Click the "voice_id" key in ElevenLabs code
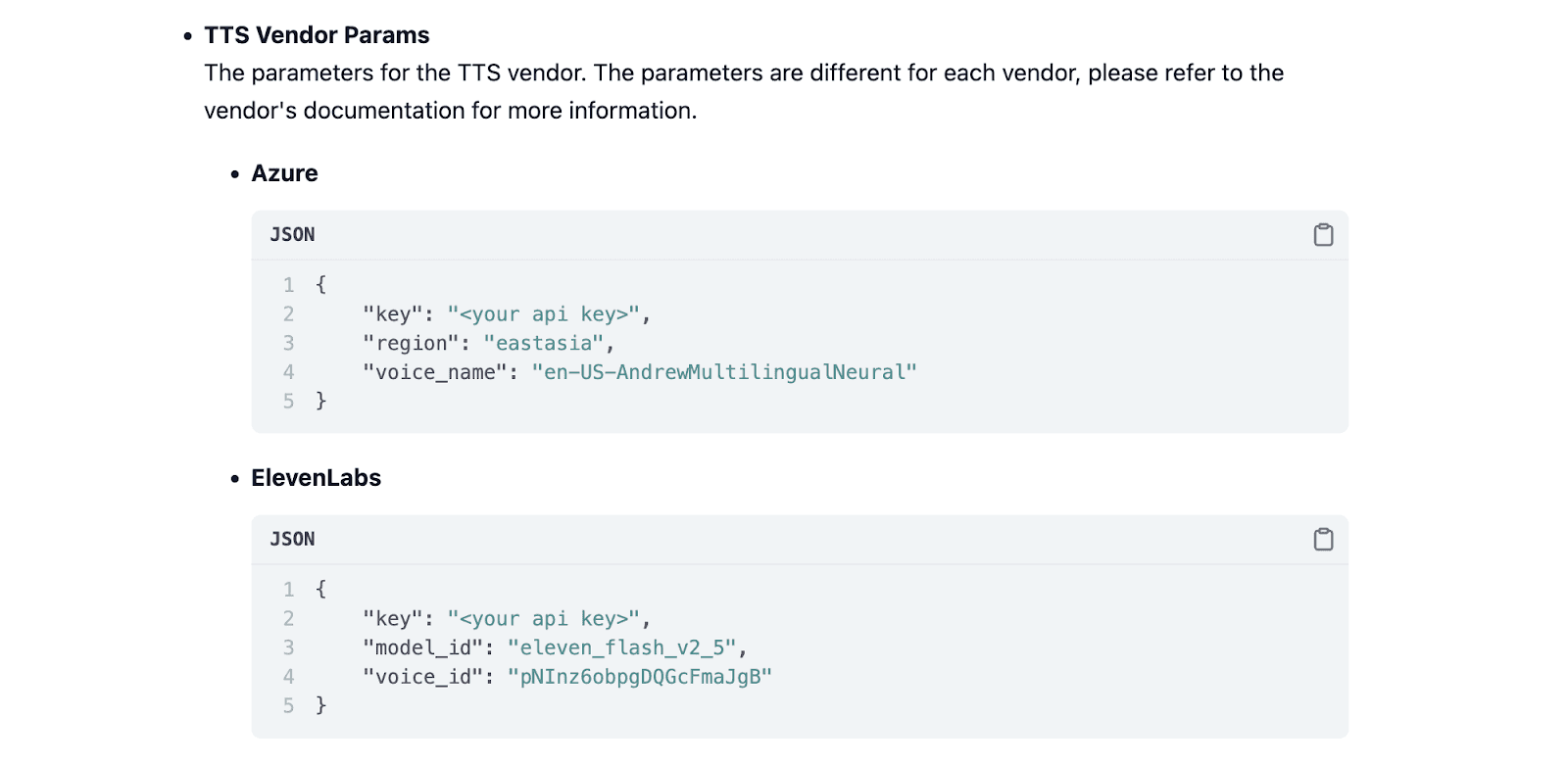1568x766 pixels. tap(422, 677)
